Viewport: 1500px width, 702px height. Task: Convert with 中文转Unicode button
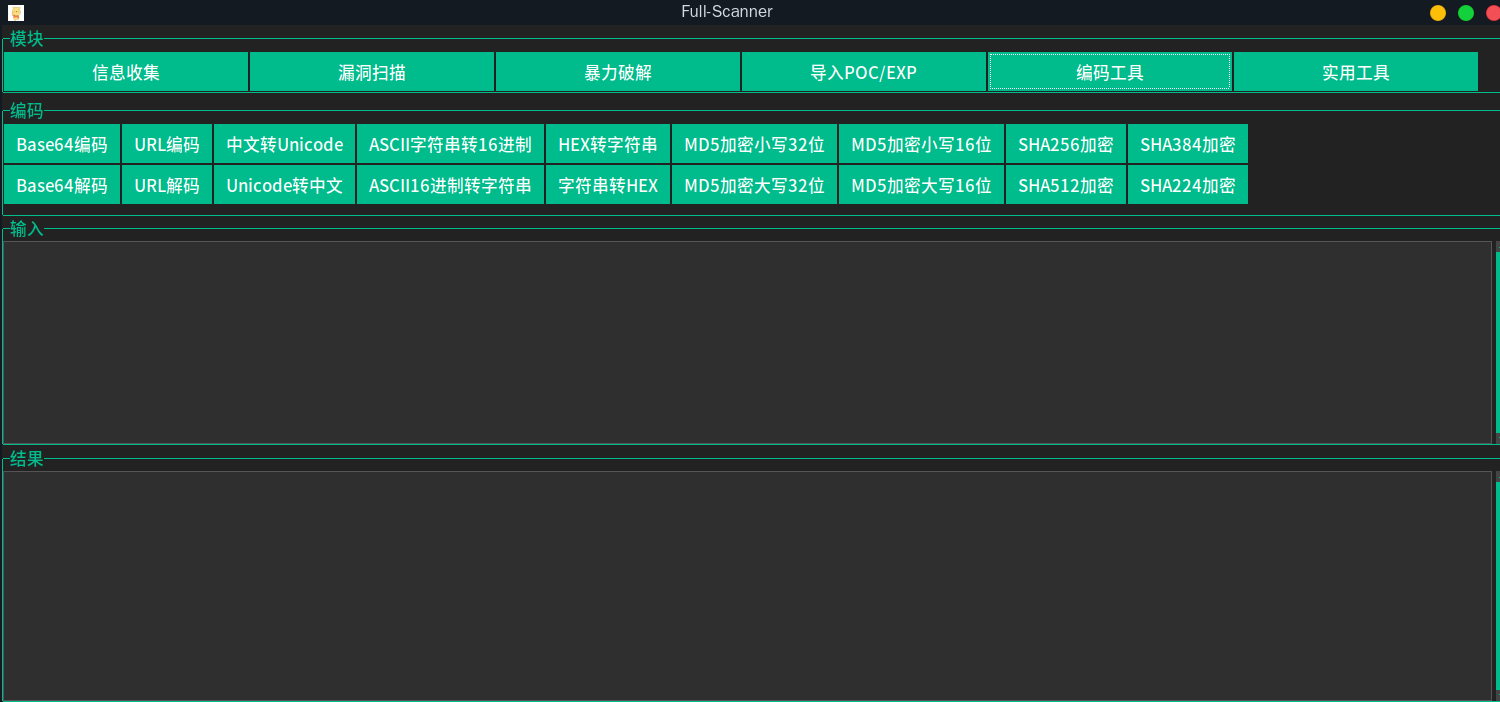[285, 144]
